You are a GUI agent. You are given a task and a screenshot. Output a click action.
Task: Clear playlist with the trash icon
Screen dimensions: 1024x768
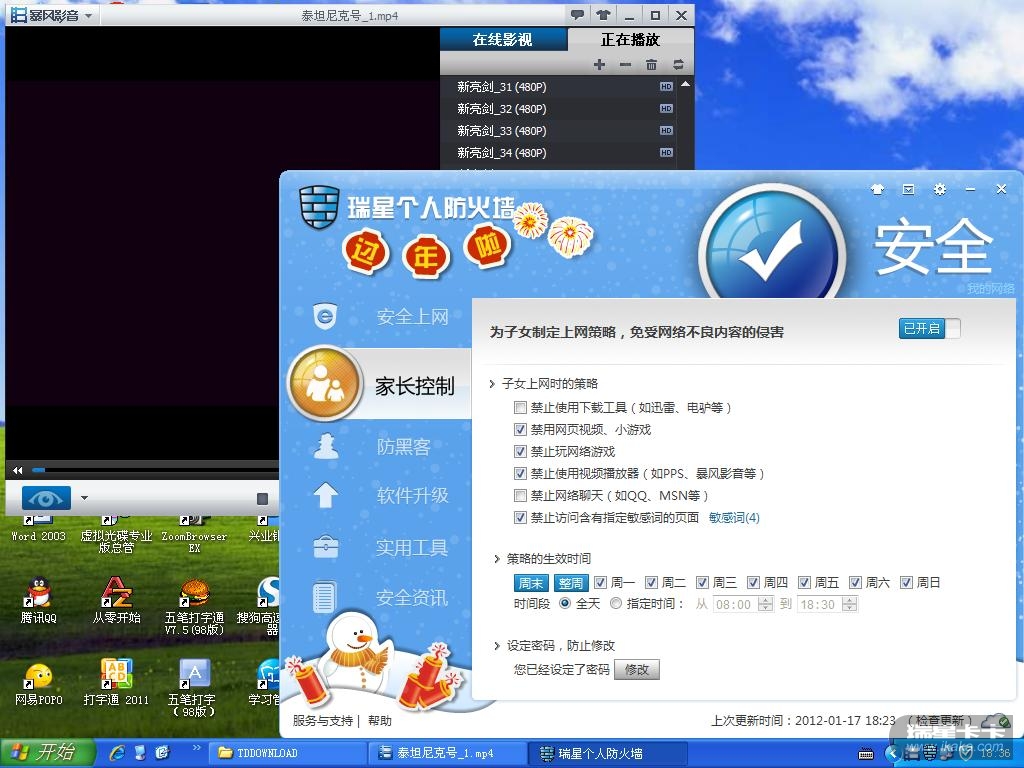(x=651, y=64)
